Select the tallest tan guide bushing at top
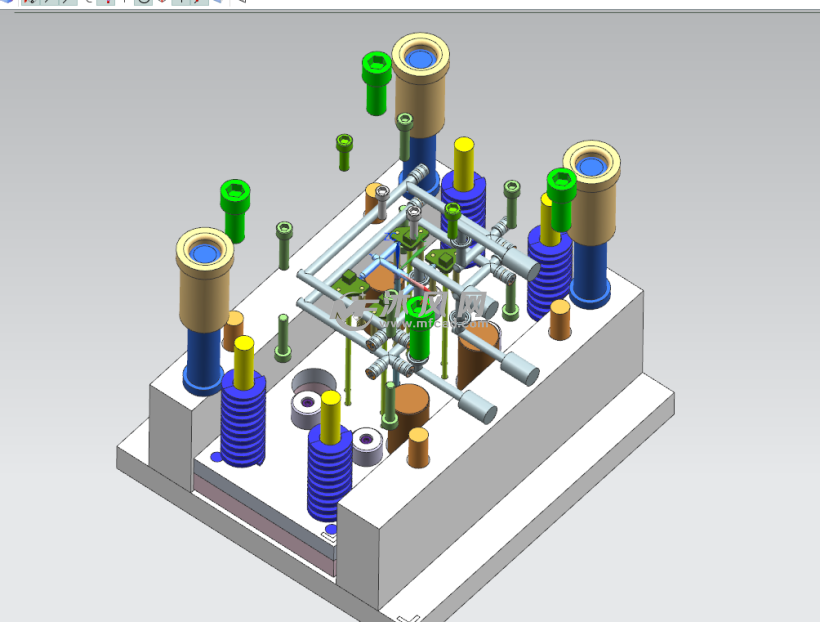 pos(420,92)
